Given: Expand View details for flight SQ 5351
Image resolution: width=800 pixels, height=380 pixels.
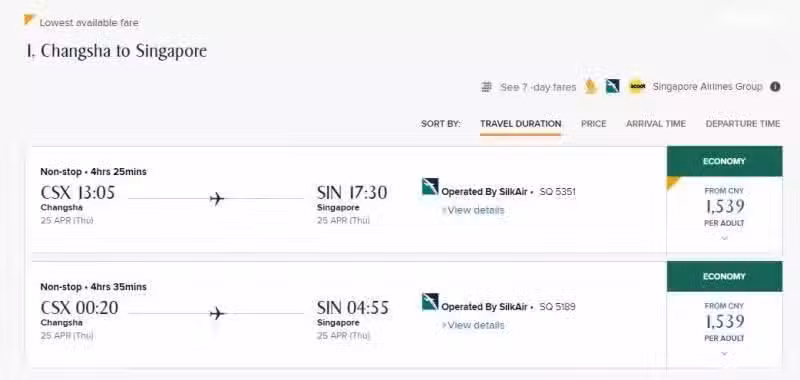Looking at the screenshot, I should click(473, 210).
